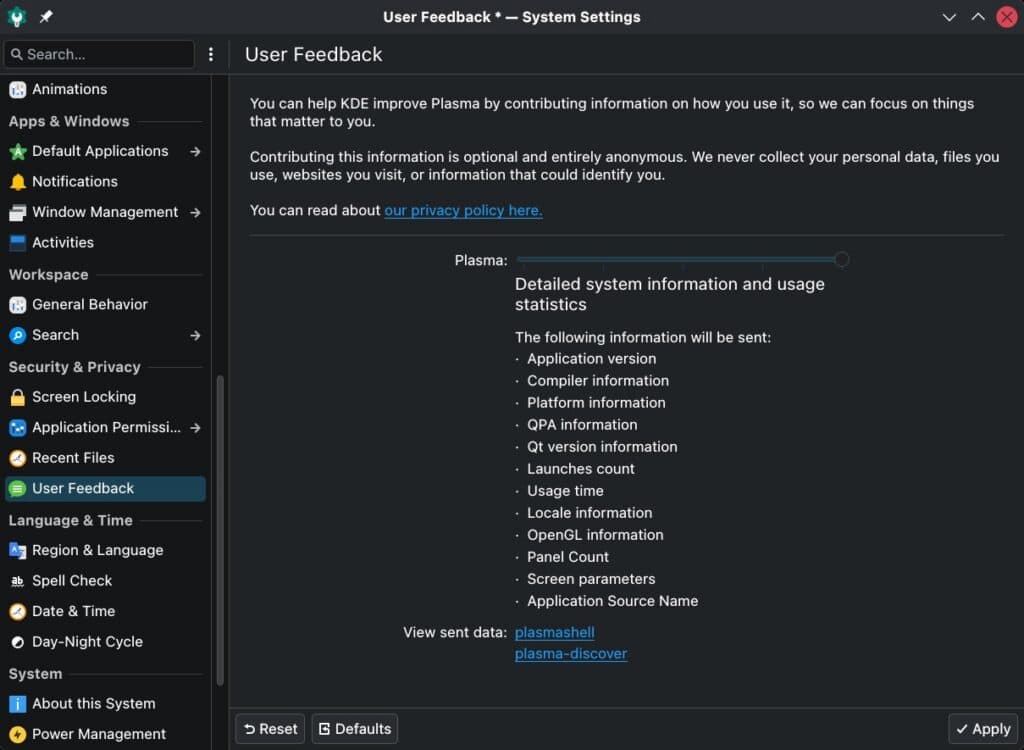
Task: Click the User Feedback speech bubble icon
Action: pyautogui.click(x=18, y=488)
